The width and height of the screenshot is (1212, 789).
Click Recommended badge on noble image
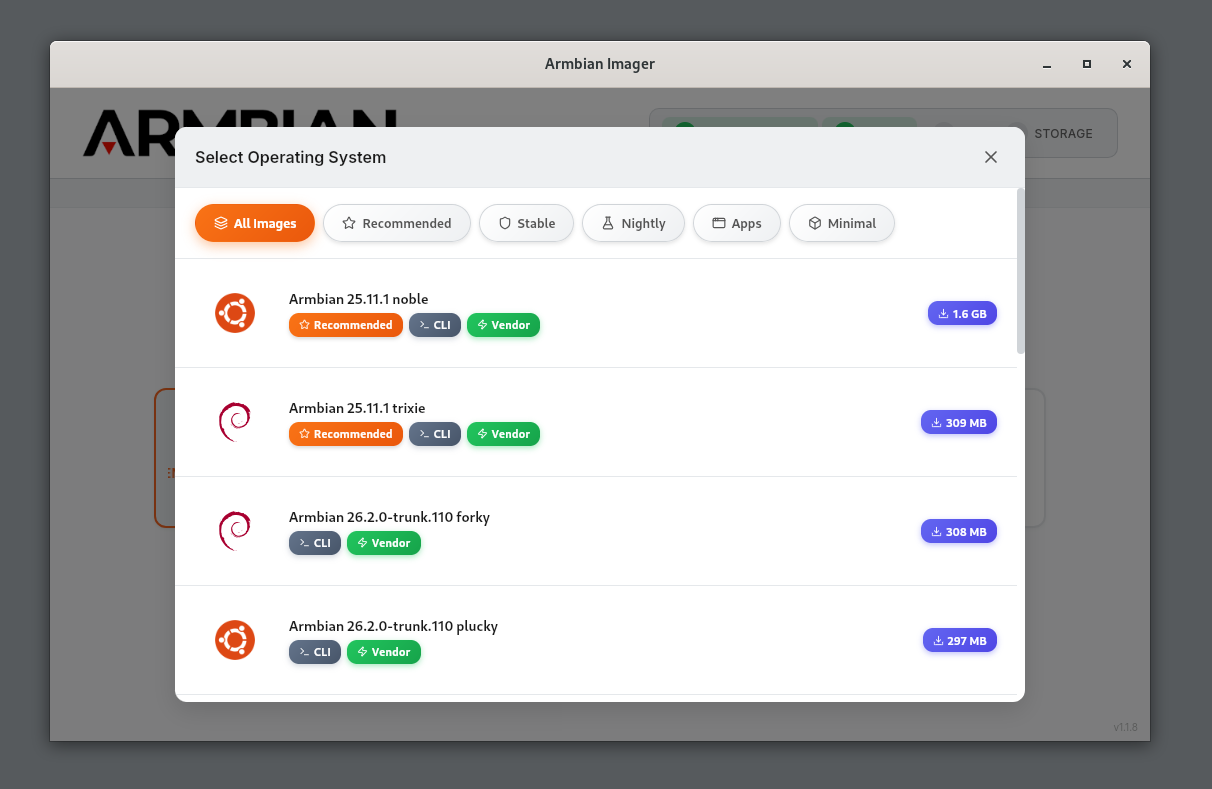(x=346, y=325)
